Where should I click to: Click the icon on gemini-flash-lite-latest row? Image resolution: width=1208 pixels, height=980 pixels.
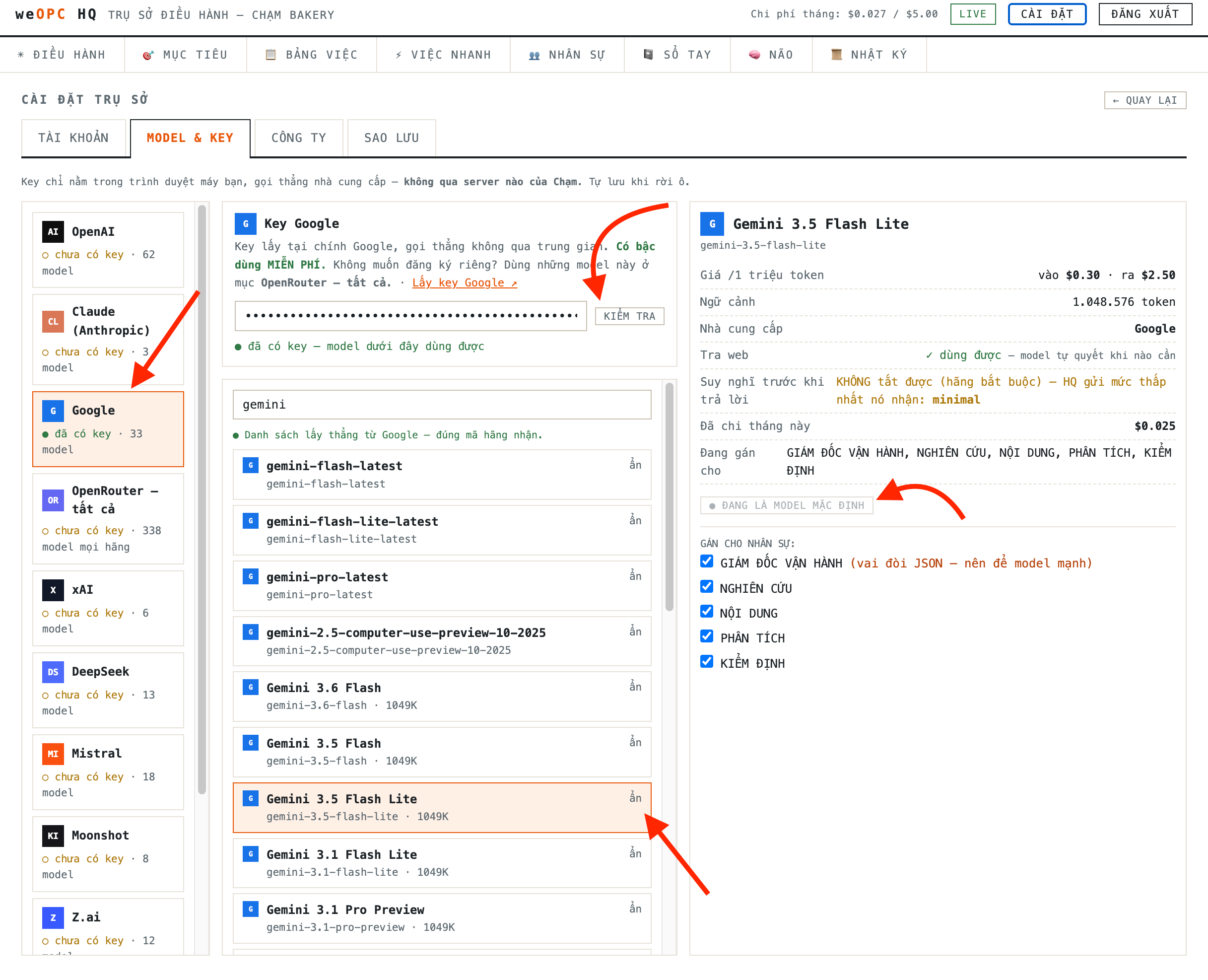[x=251, y=520]
